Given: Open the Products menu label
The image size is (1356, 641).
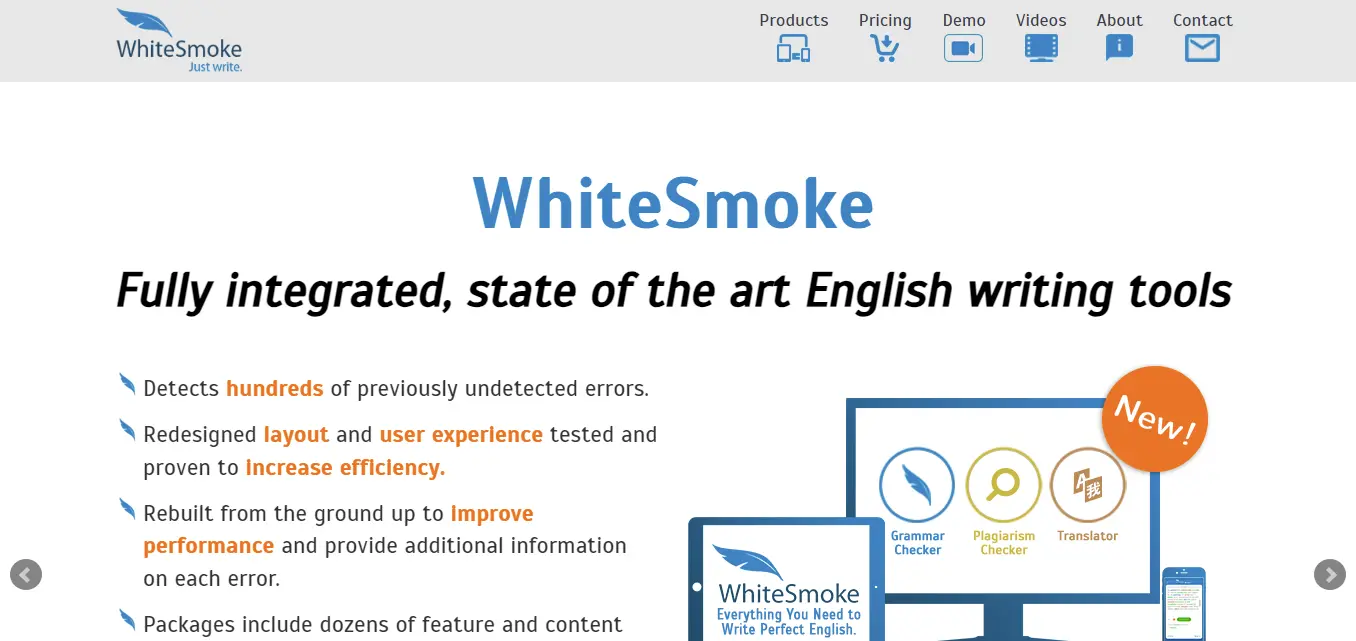Looking at the screenshot, I should (x=794, y=20).
